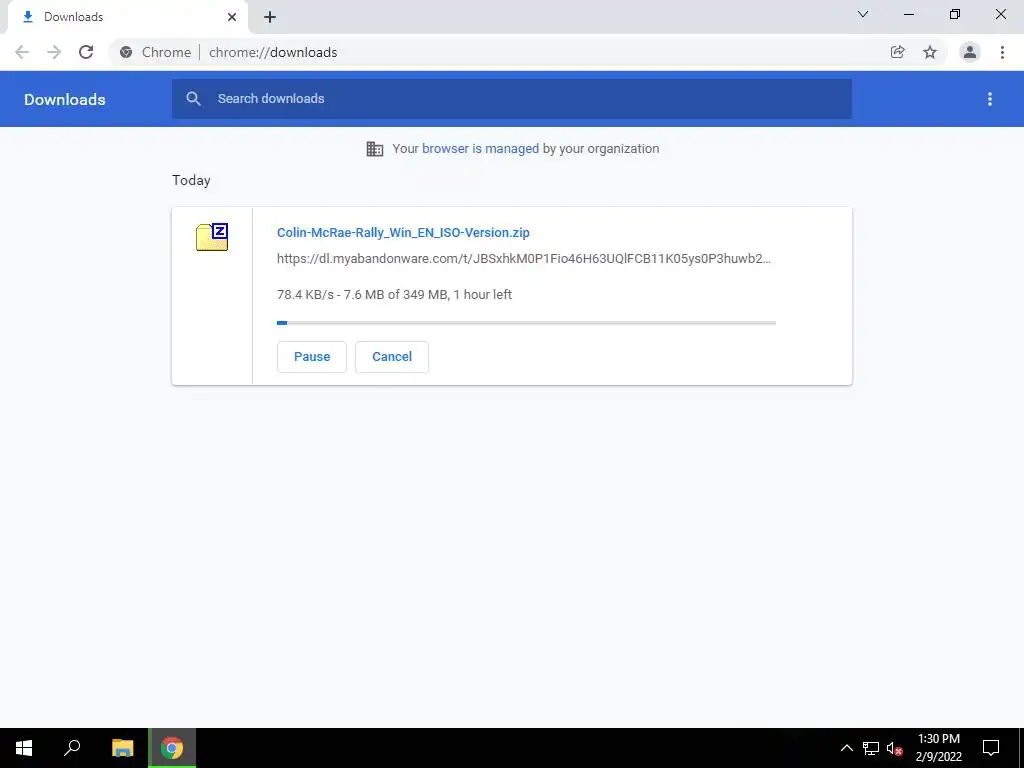1024x768 pixels.
Task: Open the network tray icon
Action: (871, 748)
